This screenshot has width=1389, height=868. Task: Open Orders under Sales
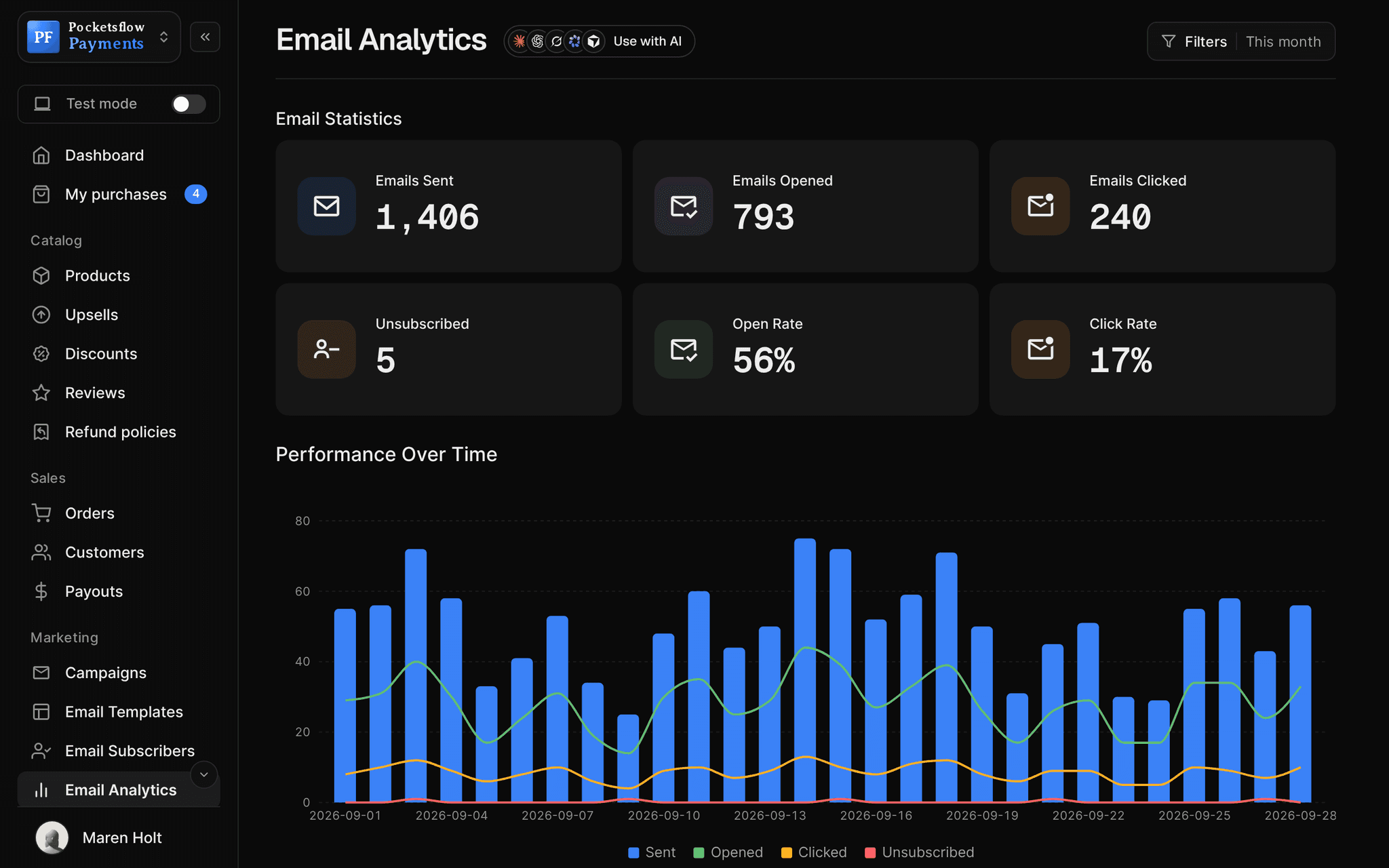coord(119,513)
